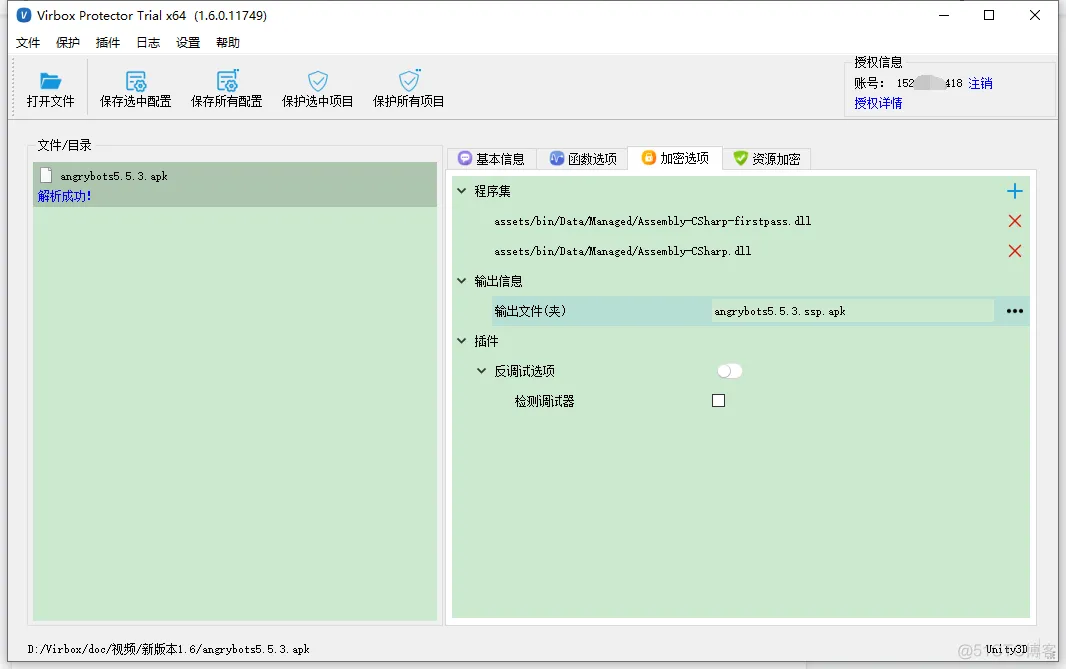Open the 设置 menu
The height and width of the screenshot is (669, 1066).
(x=188, y=43)
